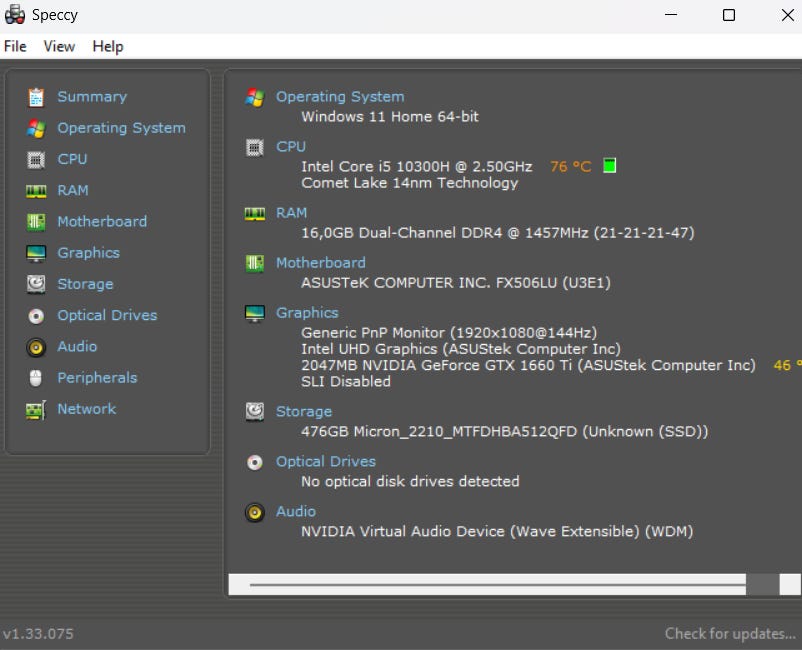
Task: Click the Storage heading link in summary
Action: point(304,412)
